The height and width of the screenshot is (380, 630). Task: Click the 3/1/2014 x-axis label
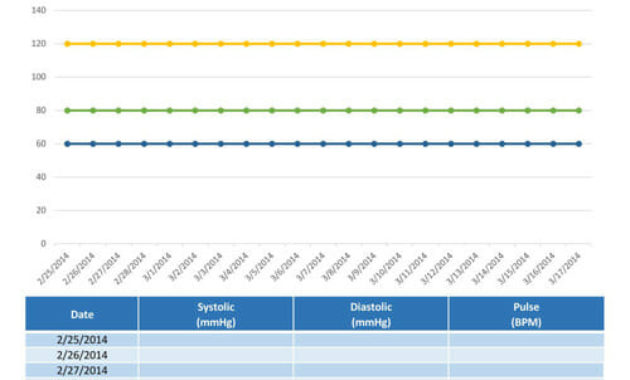[x=158, y=267]
